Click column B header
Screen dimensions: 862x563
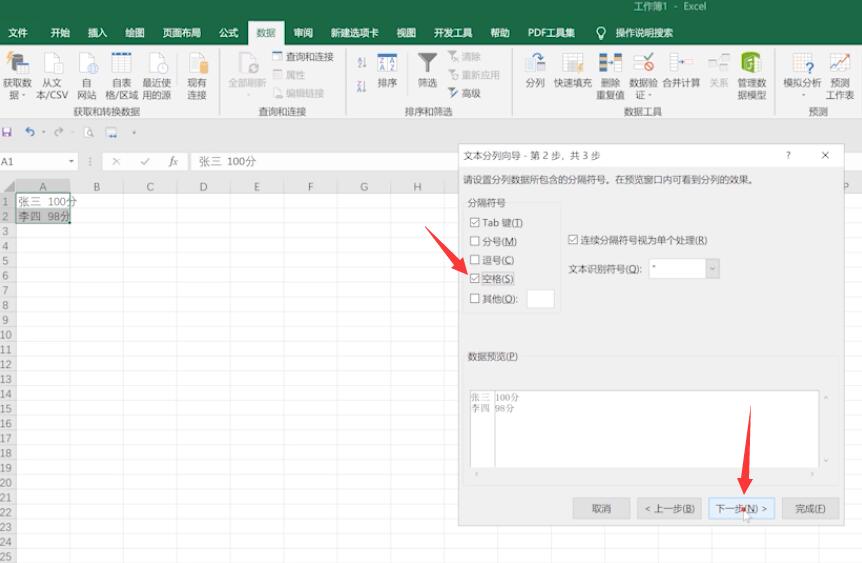(x=97, y=187)
